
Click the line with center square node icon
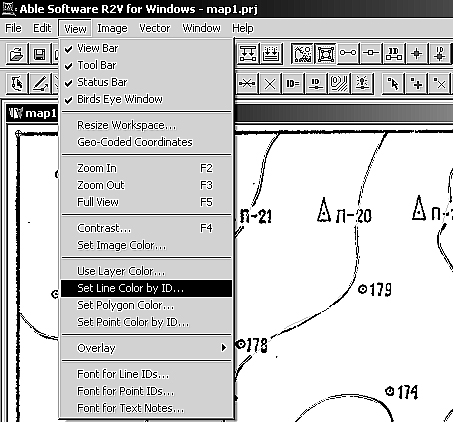coord(371,53)
